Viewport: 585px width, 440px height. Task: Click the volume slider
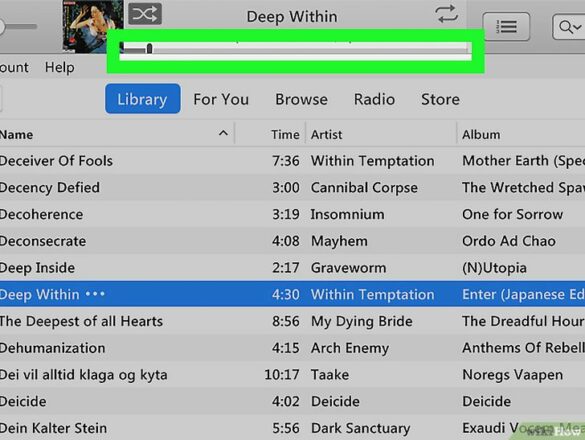pyautogui.click(x=18, y=26)
